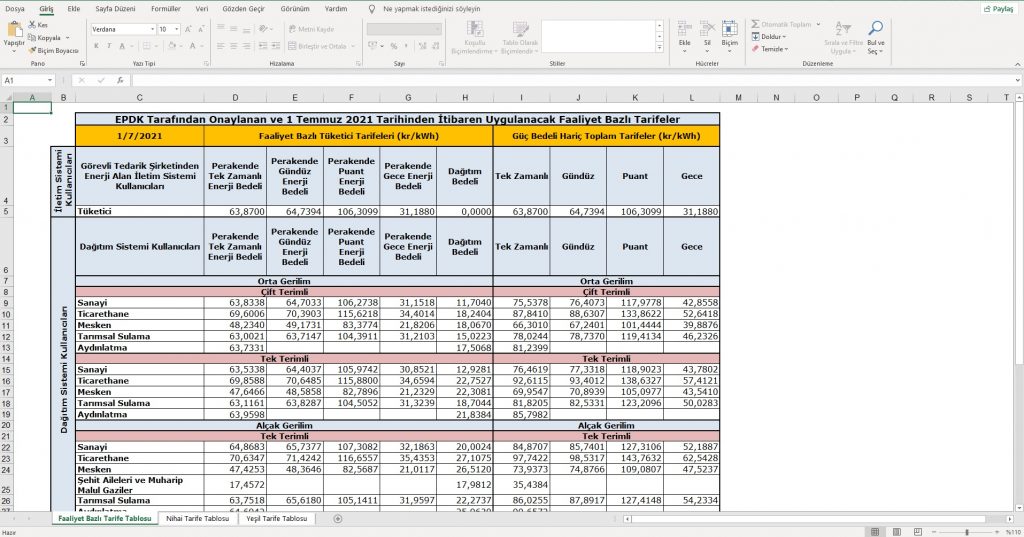The height and width of the screenshot is (537, 1024).
Task: Click the text orientation icon
Action: (x=263, y=28)
